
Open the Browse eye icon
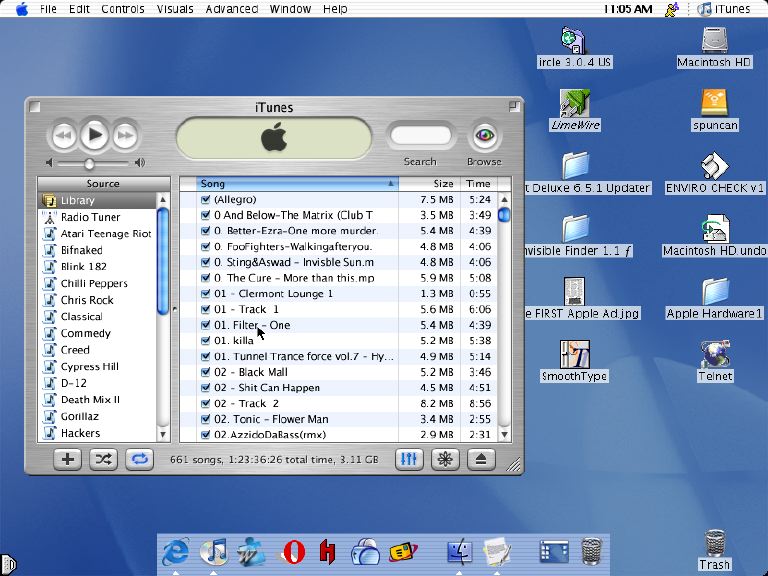(484, 135)
